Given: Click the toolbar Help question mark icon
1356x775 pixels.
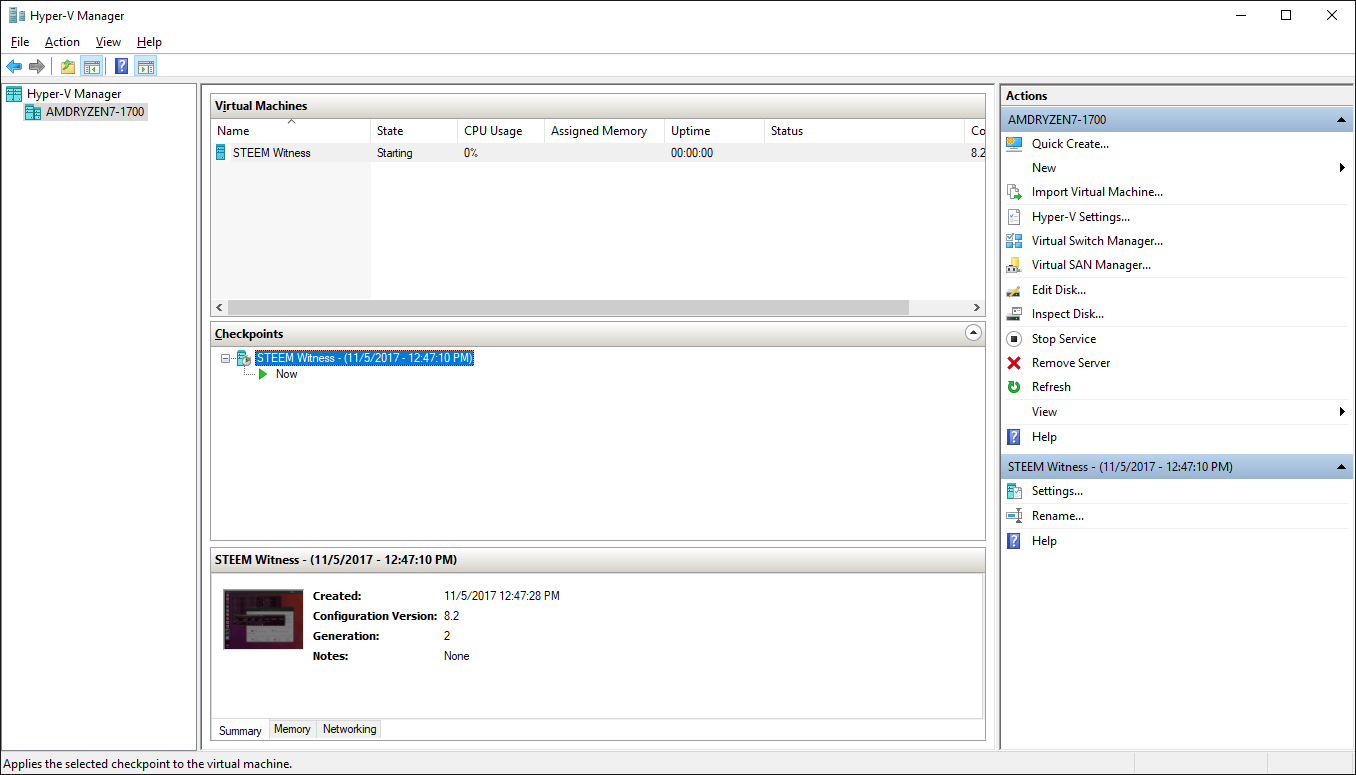Looking at the screenshot, I should pos(122,67).
